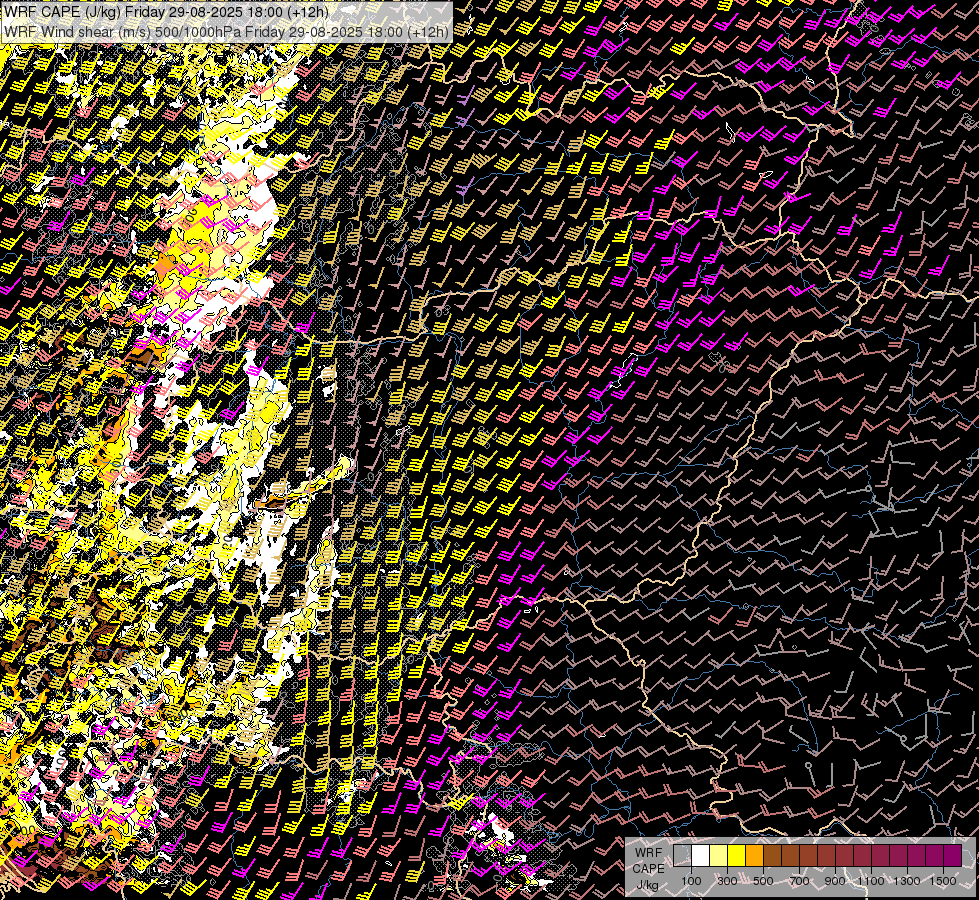Click the pale yellow CAPE legend swatch
Screen dimensions: 979x900
pyautogui.click(x=719, y=855)
